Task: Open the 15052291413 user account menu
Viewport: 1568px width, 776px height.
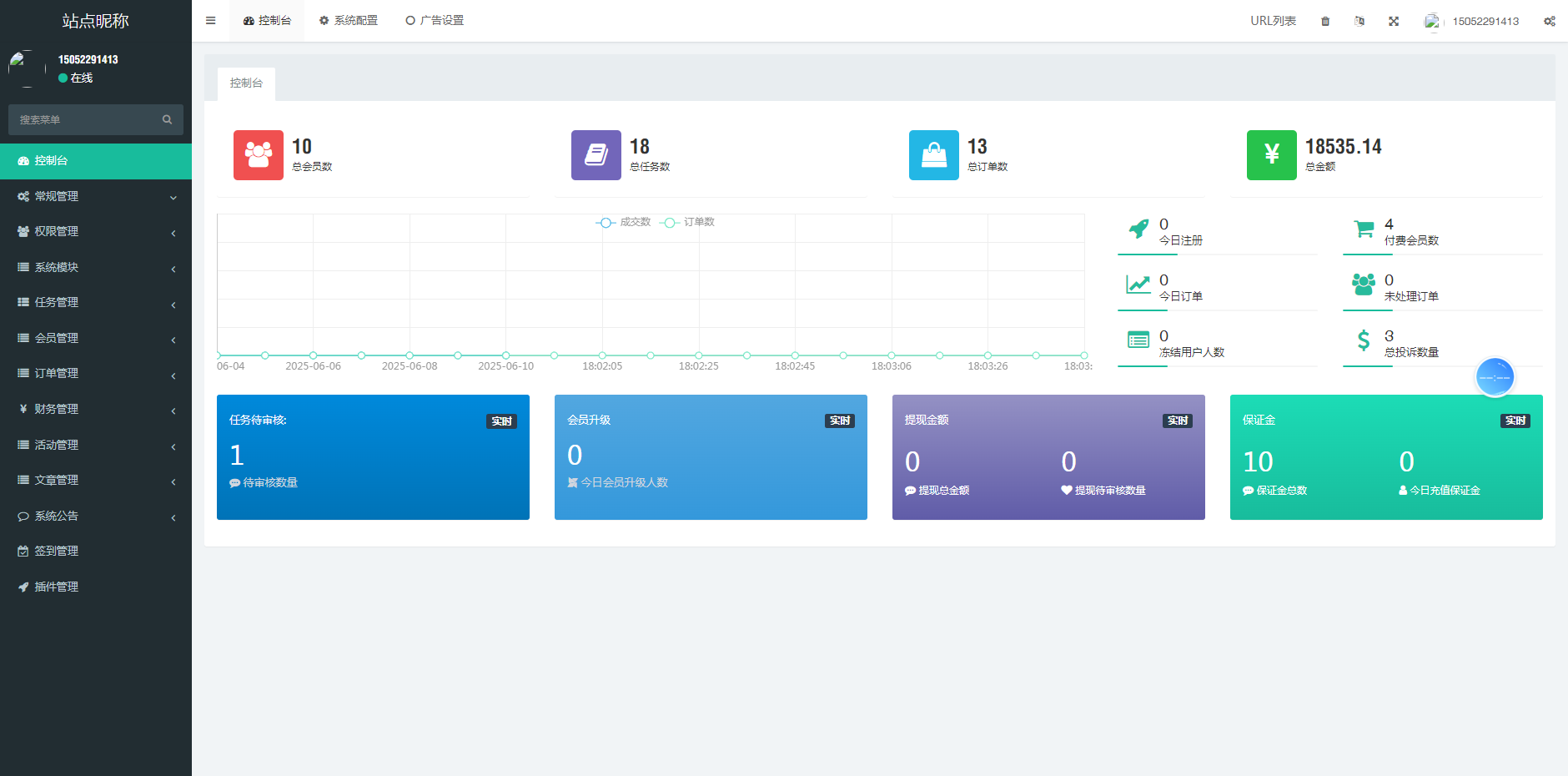Action: pos(1473,21)
